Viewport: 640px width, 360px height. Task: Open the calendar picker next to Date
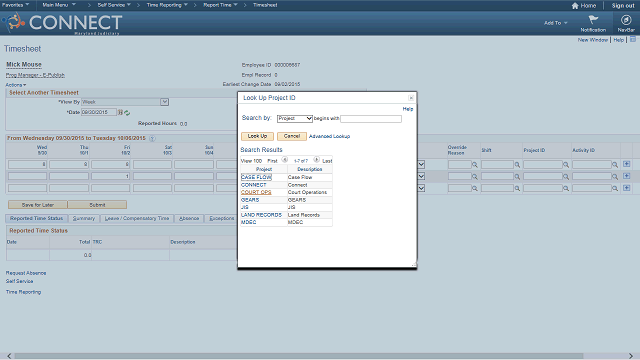(120, 112)
